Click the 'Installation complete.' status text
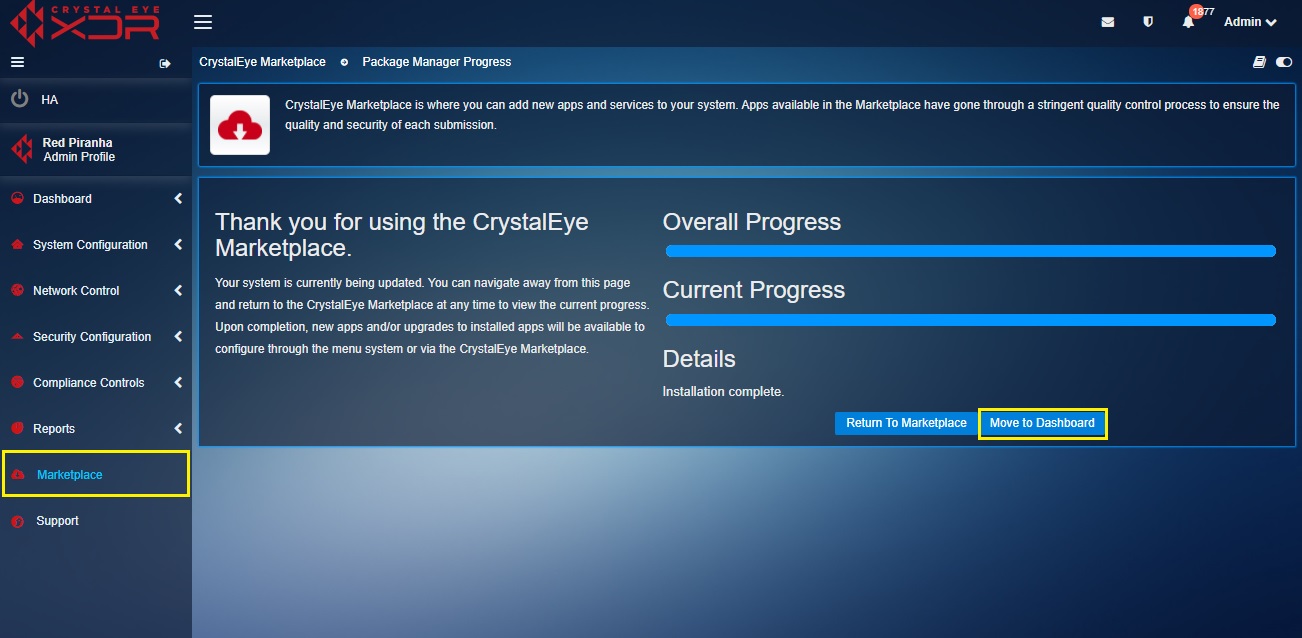 (723, 392)
